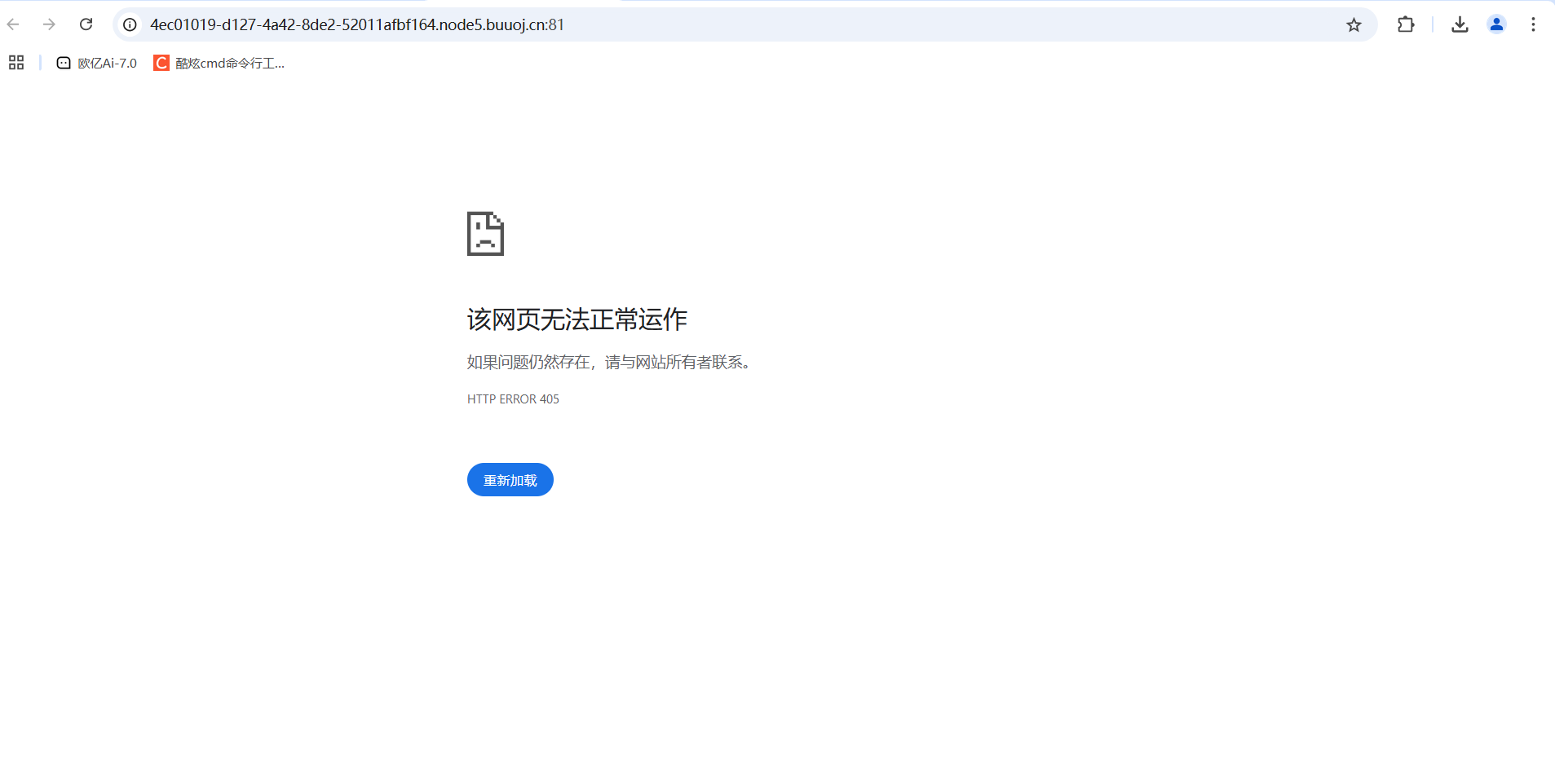The image size is (1555, 784).
Task: Open the Extensions puzzle icon
Action: 1406,24
